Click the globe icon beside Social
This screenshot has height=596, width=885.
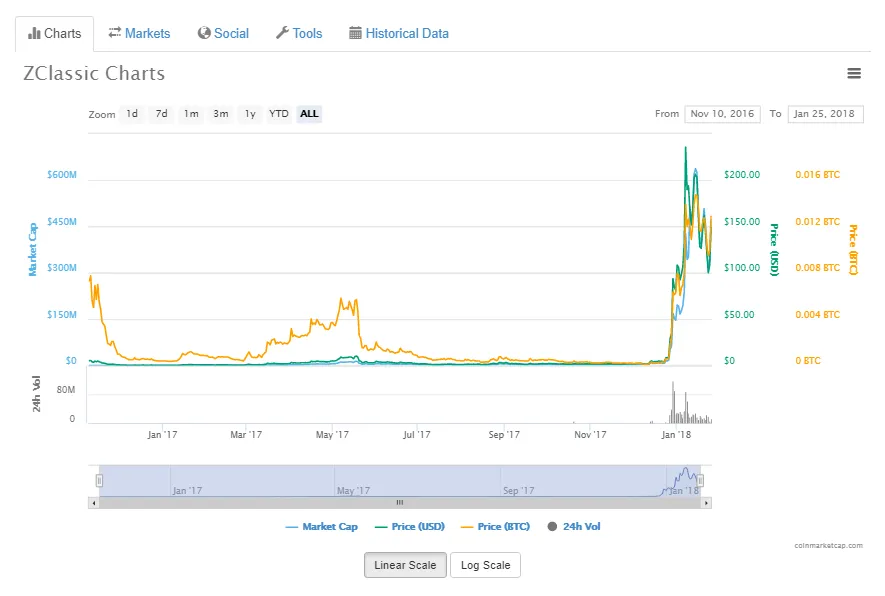point(204,33)
